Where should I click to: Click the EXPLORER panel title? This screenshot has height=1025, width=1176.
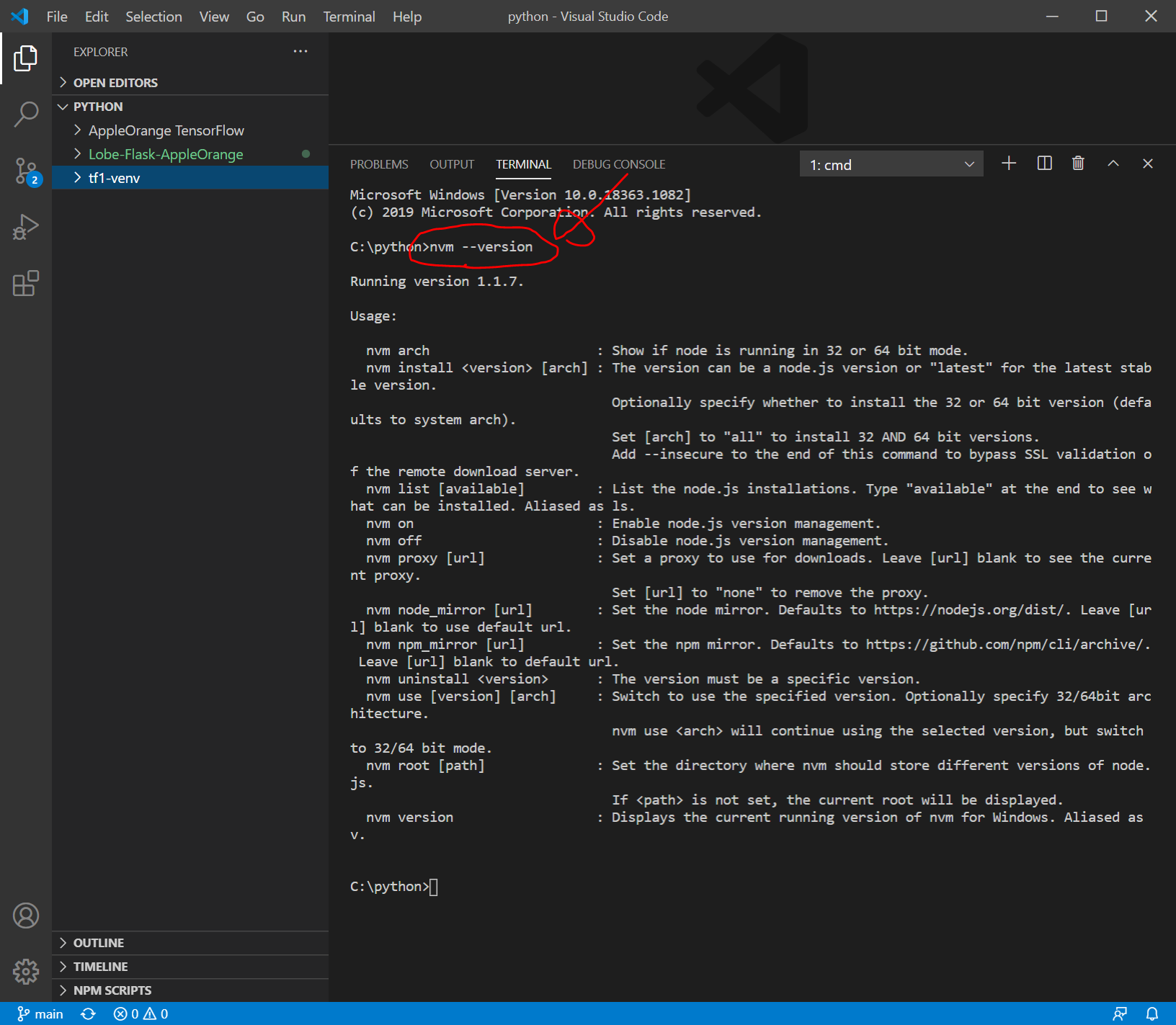101,52
